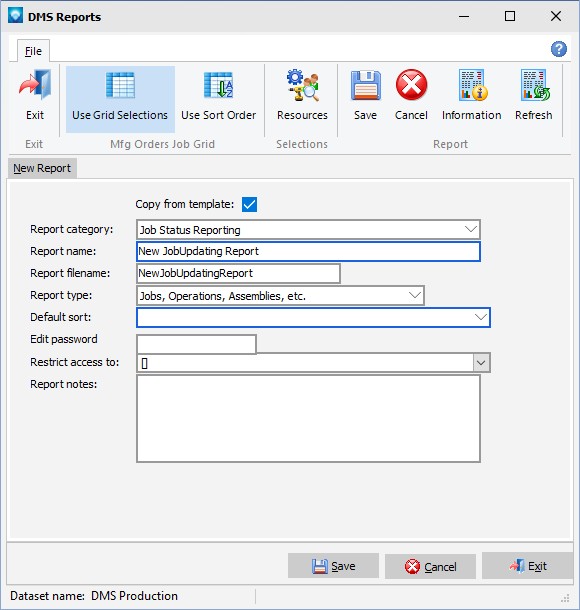Click into the Report notes text area
Image resolution: width=580 pixels, height=610 pixels.
[308, 419]
